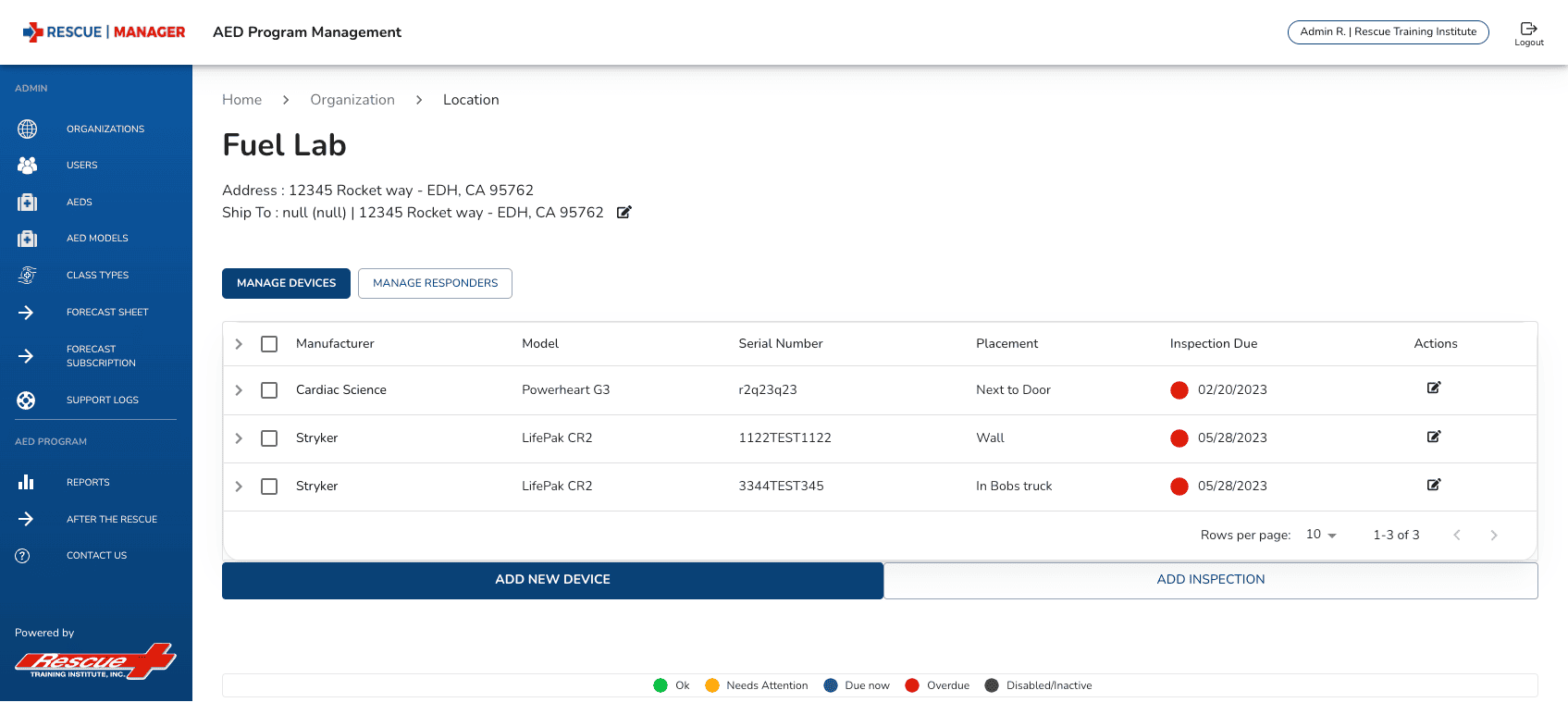Check the Cardiac Science row checkbox
1568x727 pixels.
coord(269,390)
